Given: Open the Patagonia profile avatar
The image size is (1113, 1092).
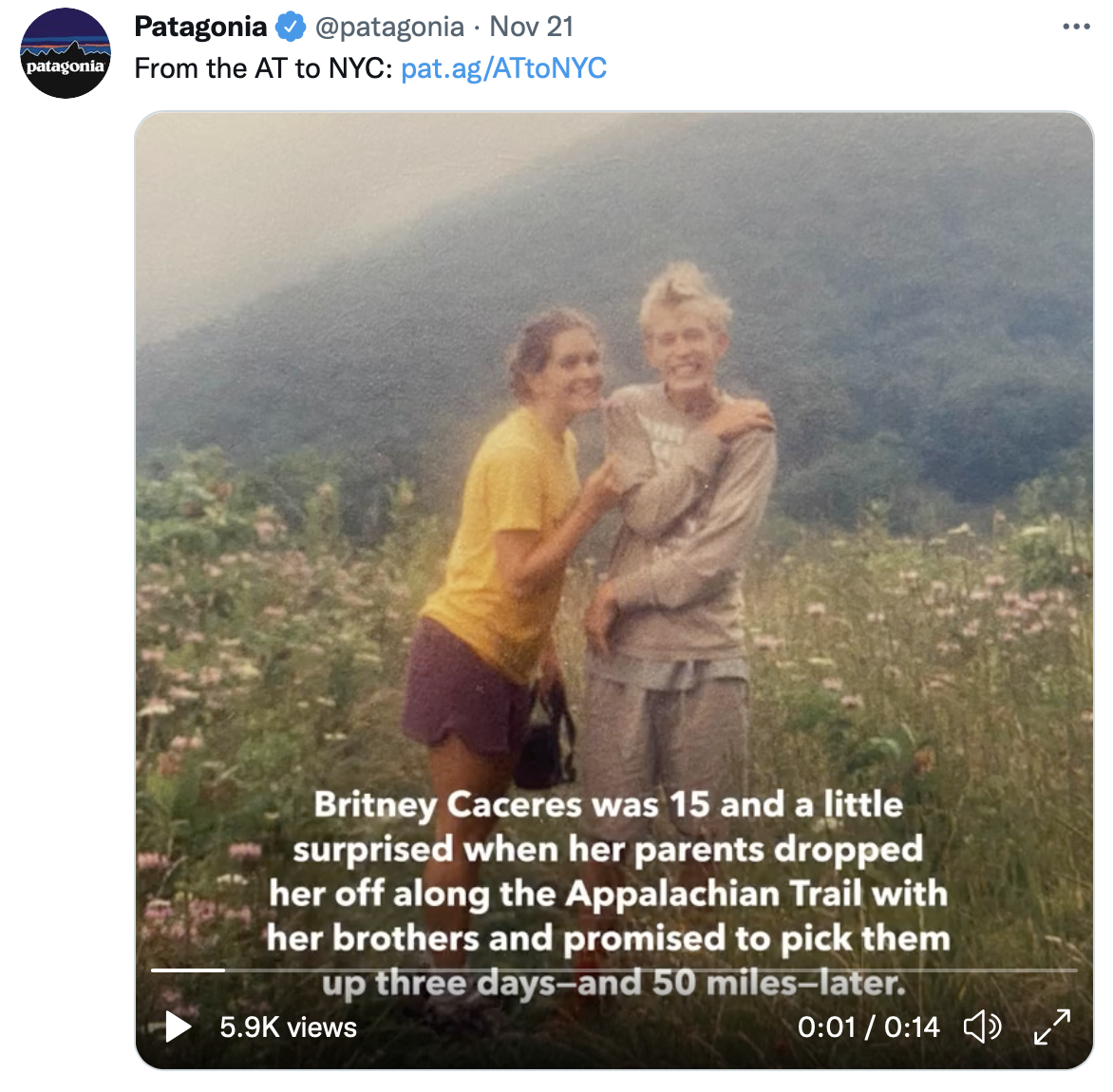Looking at the screenshot, I should [x=65, y=53].
